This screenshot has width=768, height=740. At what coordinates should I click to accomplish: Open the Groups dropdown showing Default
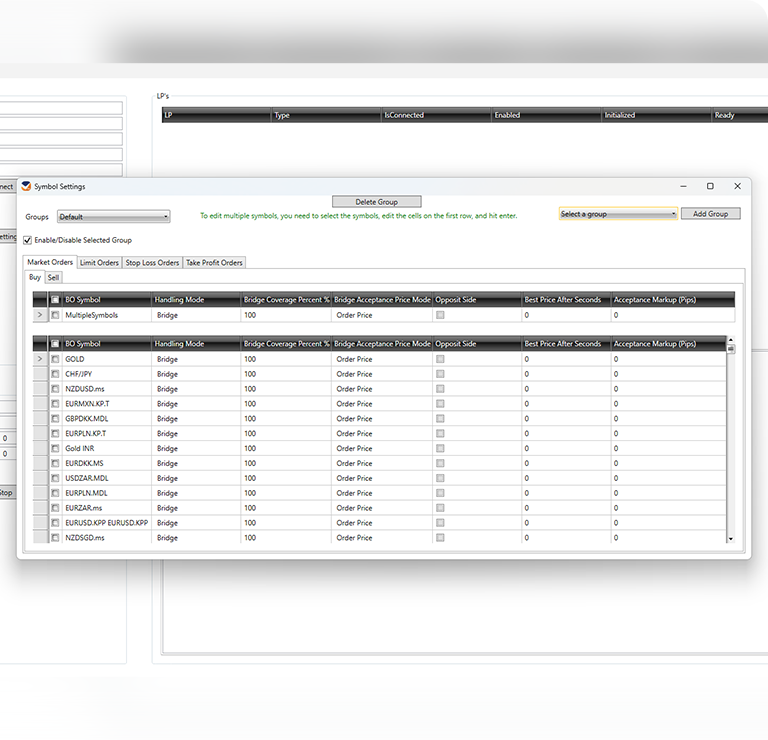(x=113, y=216)
